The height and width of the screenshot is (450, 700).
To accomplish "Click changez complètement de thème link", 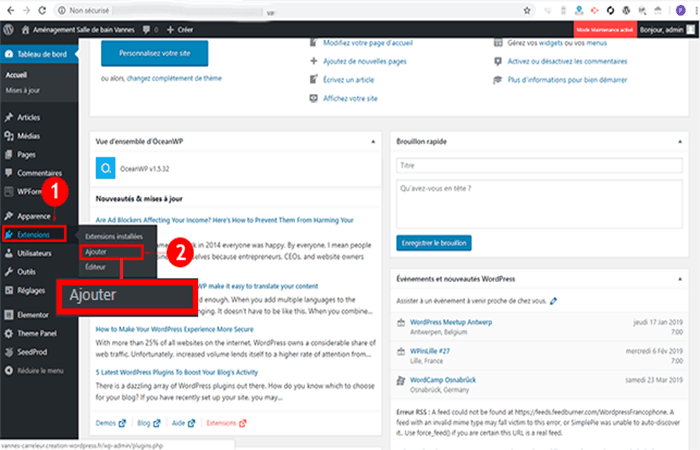I will coord(174,78).
